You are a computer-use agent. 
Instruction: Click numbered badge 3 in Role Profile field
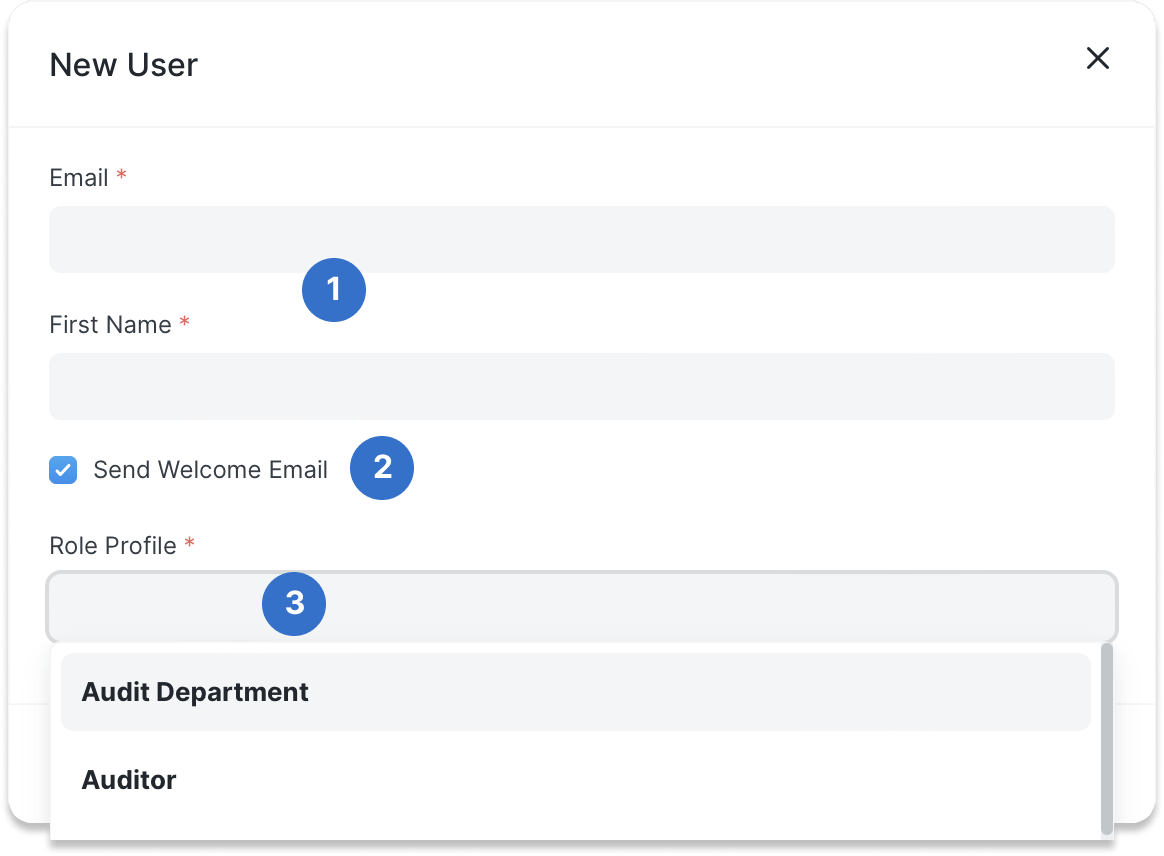coord(294,604)
